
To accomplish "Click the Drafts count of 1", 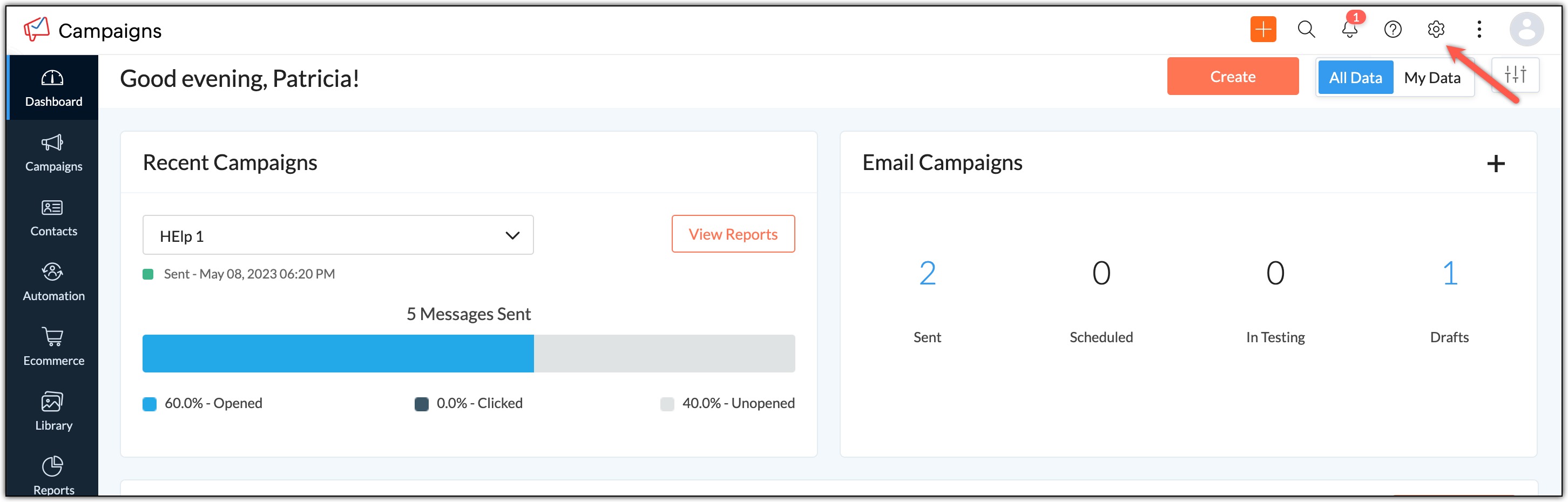I will 1449,273.
